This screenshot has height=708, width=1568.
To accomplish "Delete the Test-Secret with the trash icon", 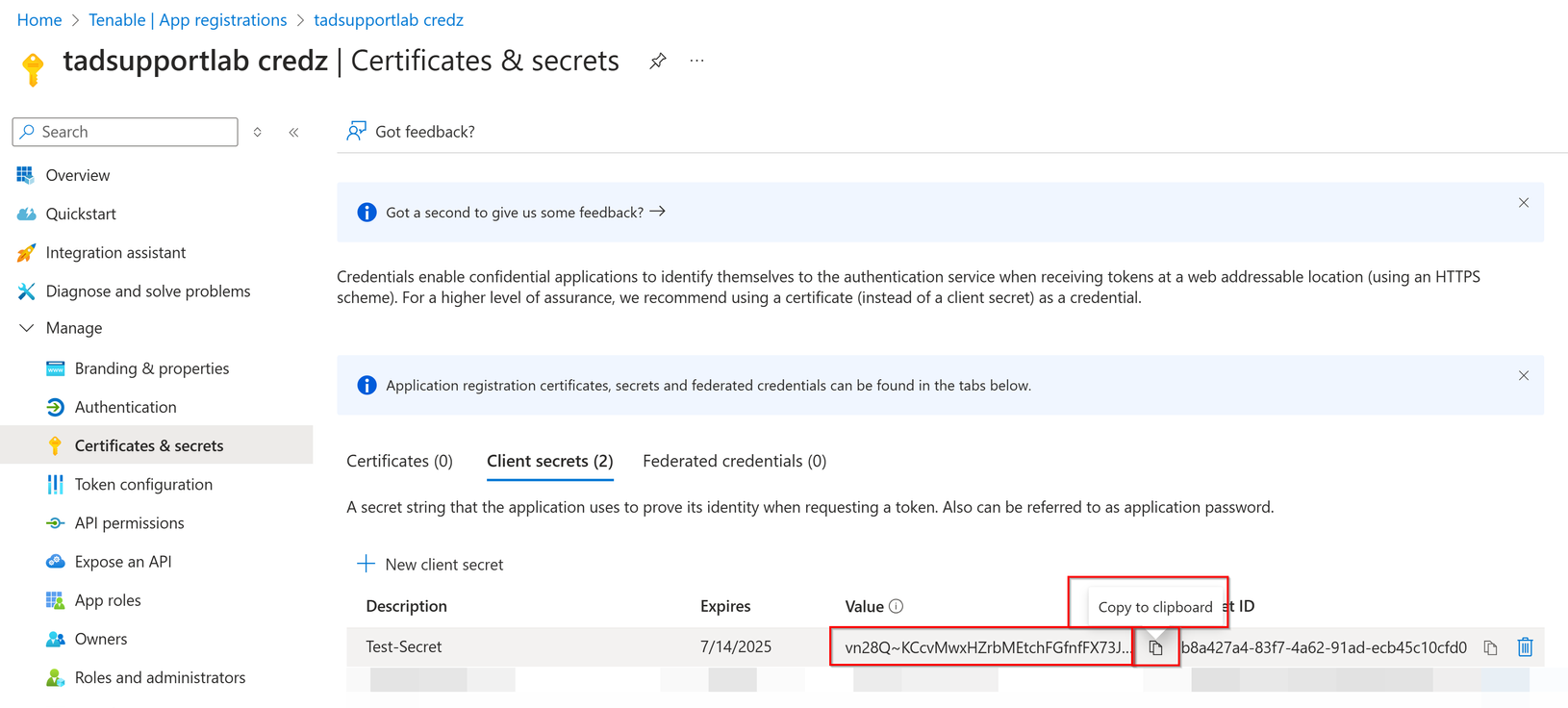I will (1525, 646).
